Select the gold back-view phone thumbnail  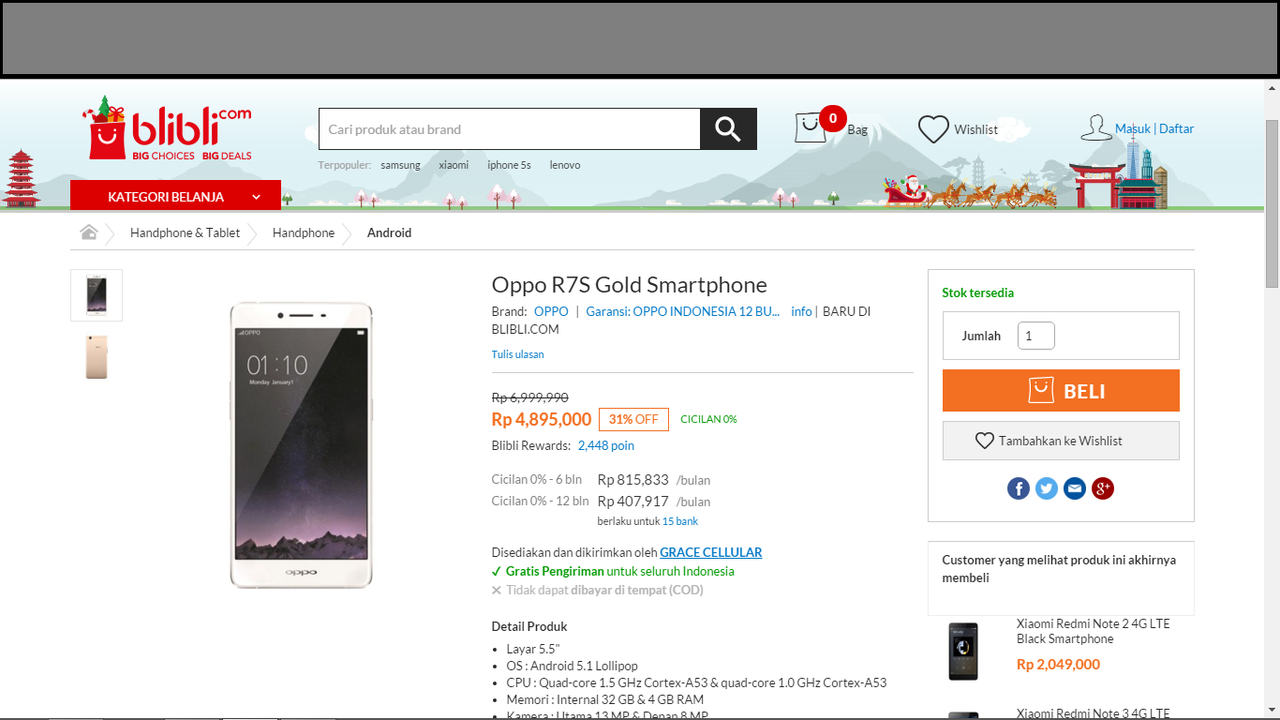(96, 357)
